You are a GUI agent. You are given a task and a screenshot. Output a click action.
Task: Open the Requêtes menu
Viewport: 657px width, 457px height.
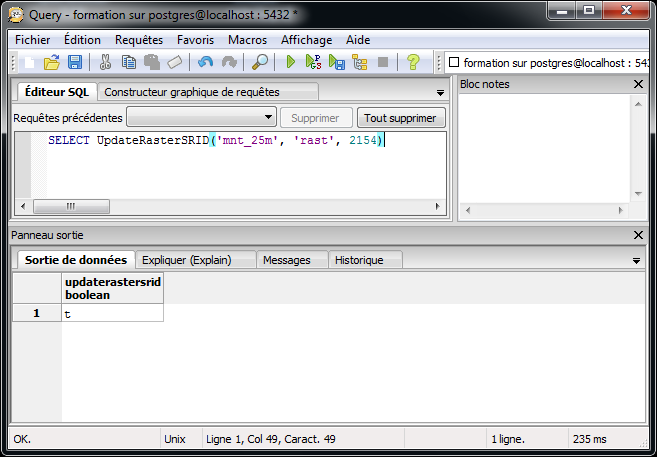pyautogui.click(x=138, y=39)
